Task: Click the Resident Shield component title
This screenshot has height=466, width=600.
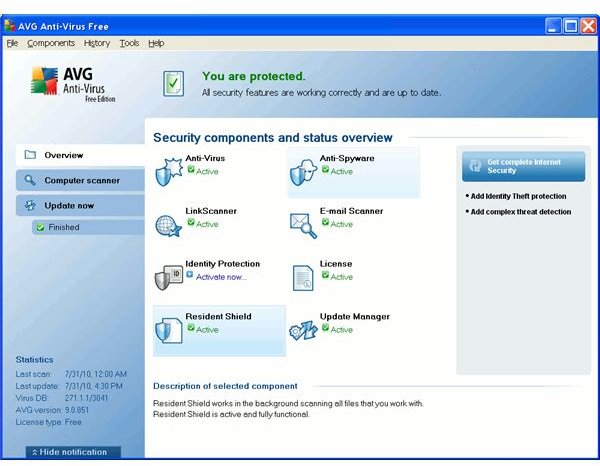Action: point(218,316)
